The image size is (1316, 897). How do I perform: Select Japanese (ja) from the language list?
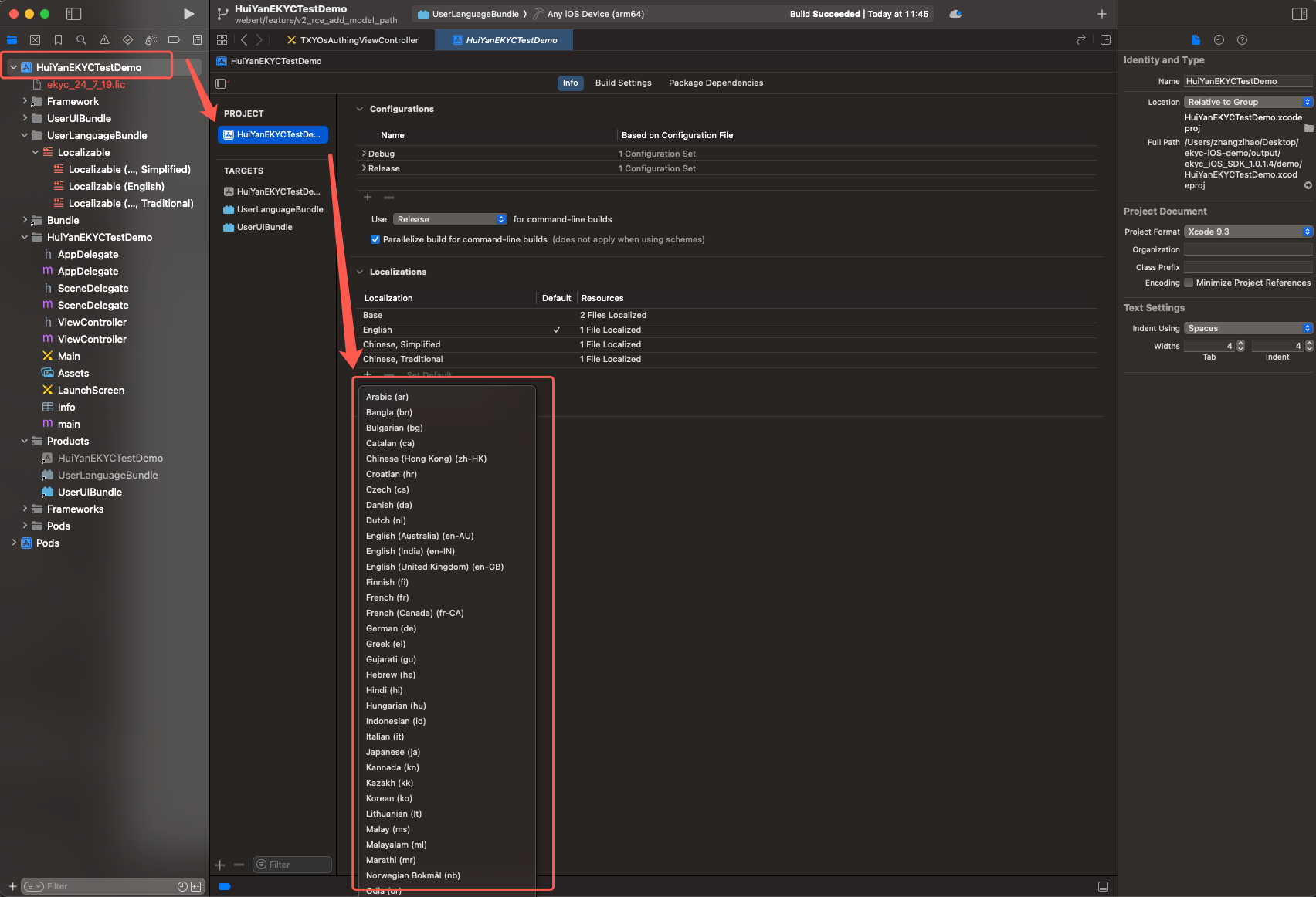pos(393,752)
